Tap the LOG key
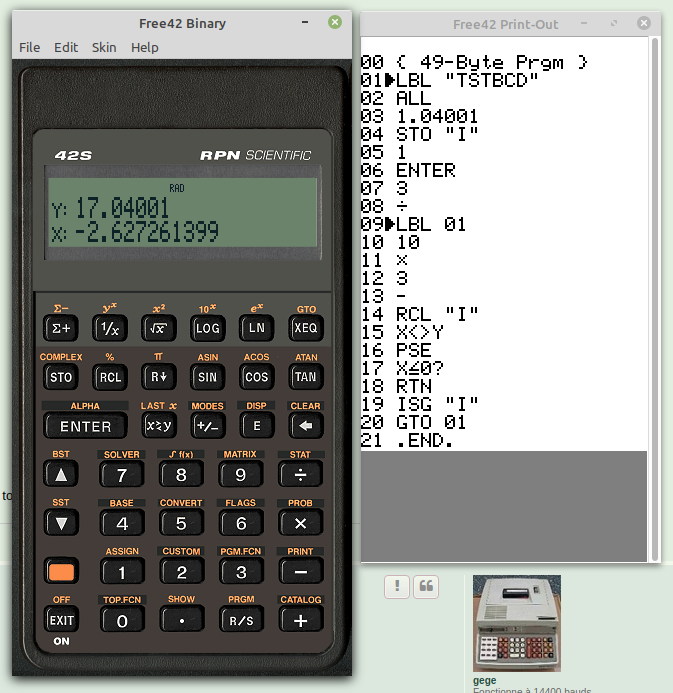 point(208,328)
